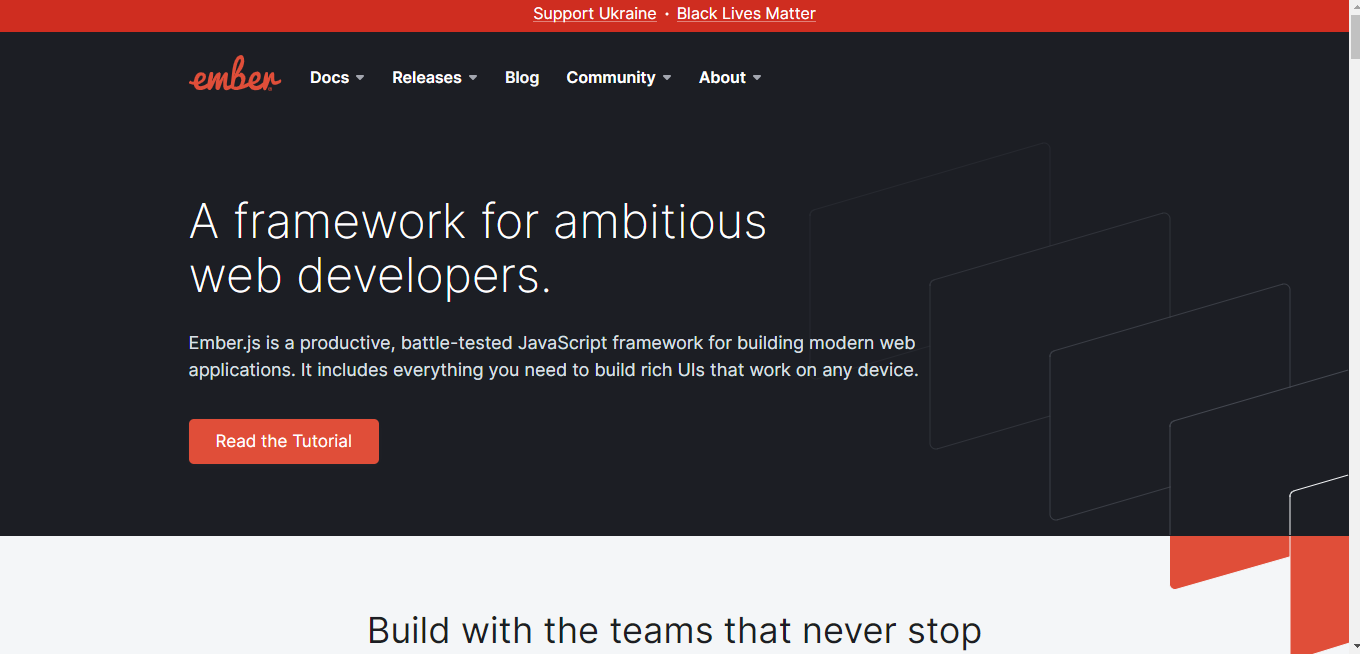Image resolution: width=1360 pixels, height=654 pixels.
Task: Expand the Releases menu
Action: click(x=434, y=77)
